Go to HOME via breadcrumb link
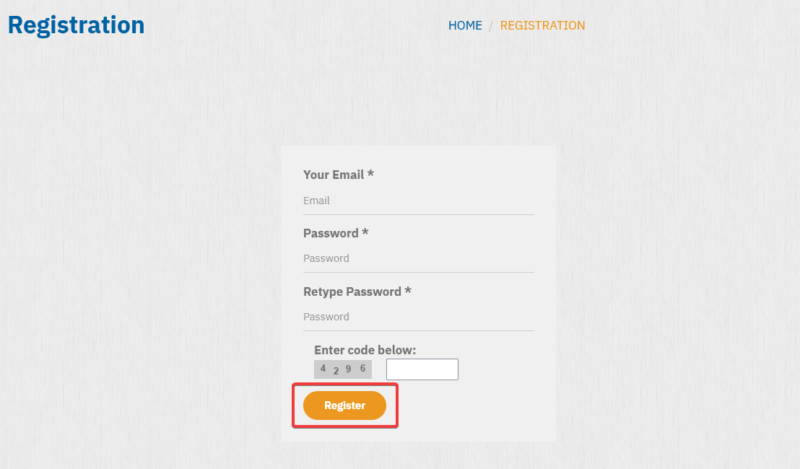 click(465, 26)
